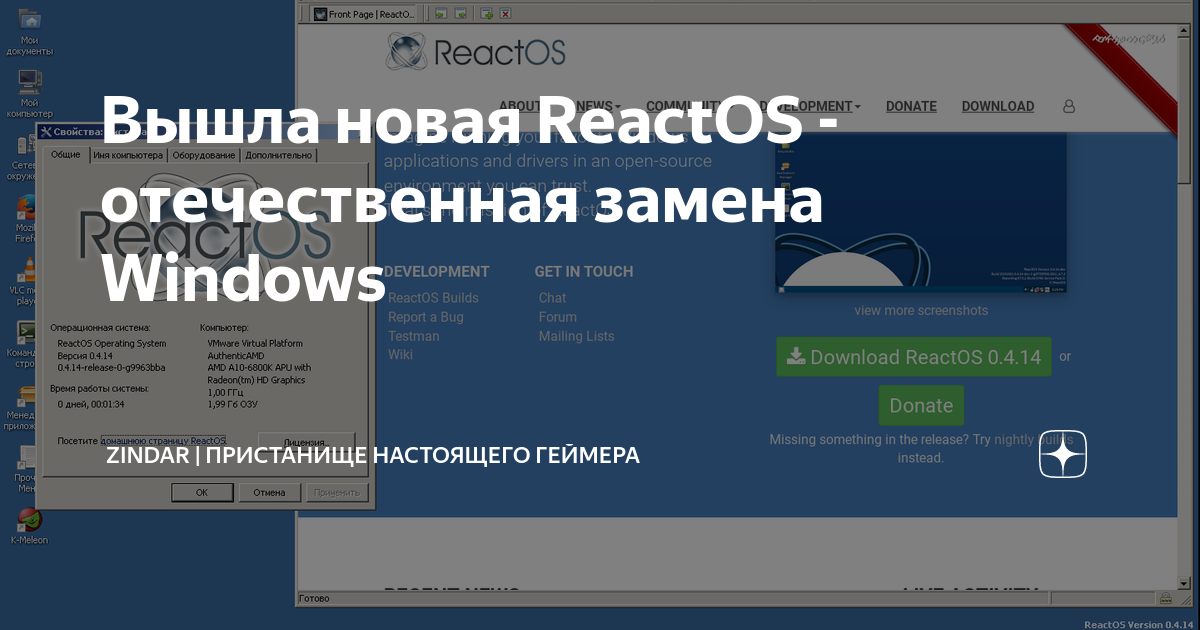This screenshot has width=1200, height=630.
Task: Switch to the Дополнительно tab
Action: click(x=279, y=155)
